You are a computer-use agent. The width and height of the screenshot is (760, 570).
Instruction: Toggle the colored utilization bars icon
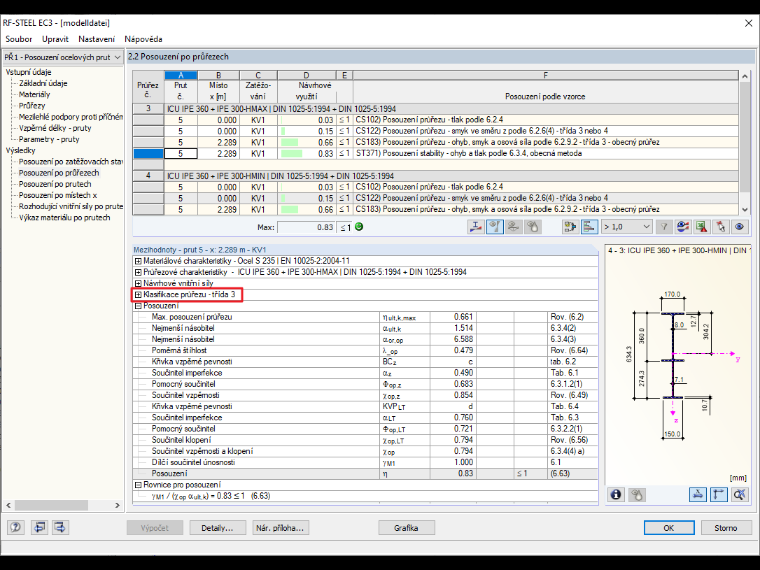point(589,227)
